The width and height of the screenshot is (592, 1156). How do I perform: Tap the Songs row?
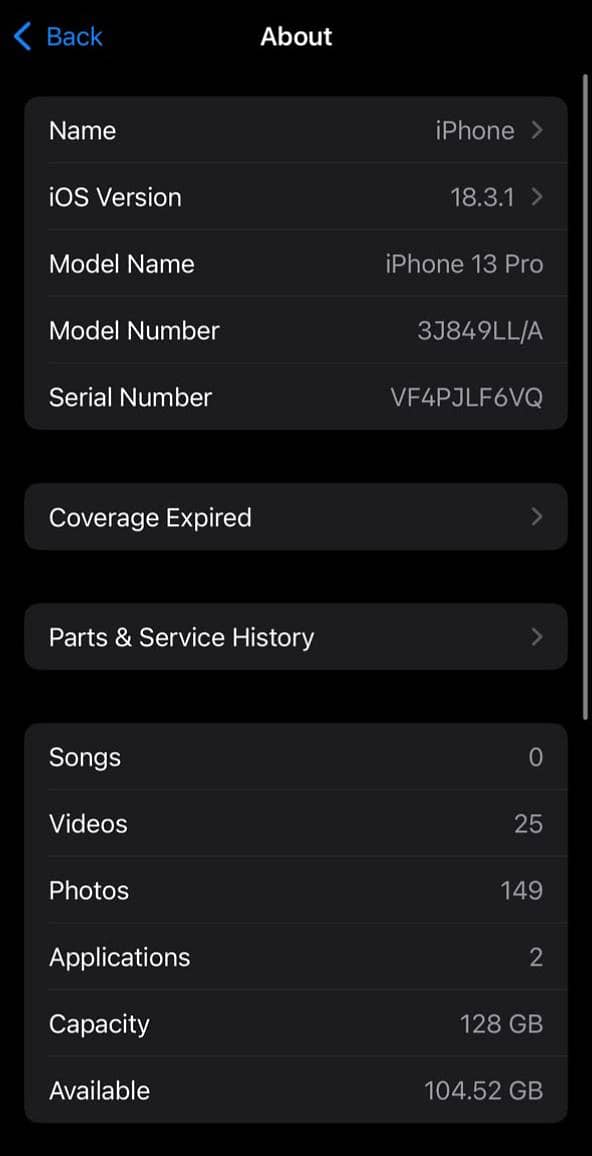click(x=296, y=757)
